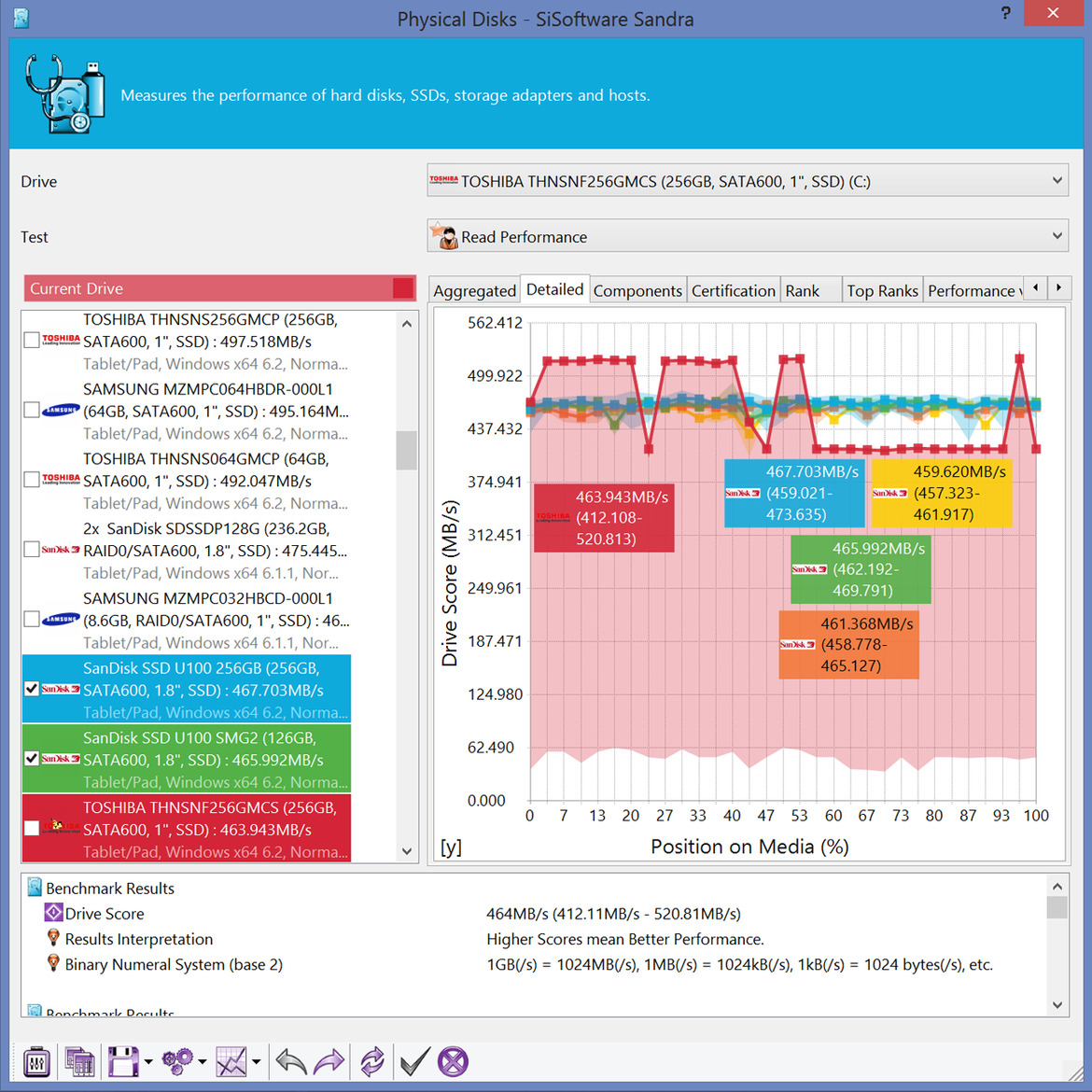Screen dimensions: 1092x1092
Task: Check the TOSHIBA THNSNS064GMCP checkbox
Action: click(x=32, y=479)
